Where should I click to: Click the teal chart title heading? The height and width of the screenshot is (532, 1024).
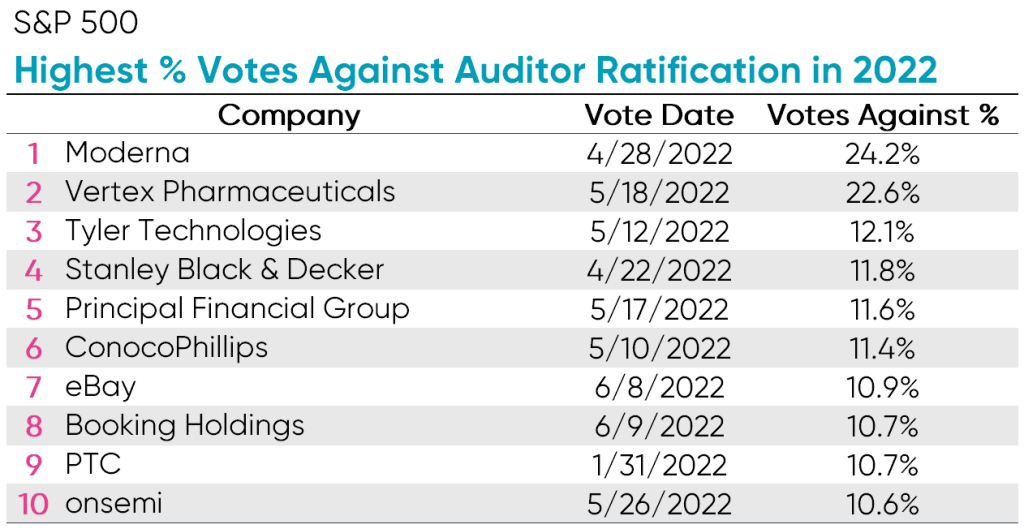pyautogui.click(x=475, y=69)
